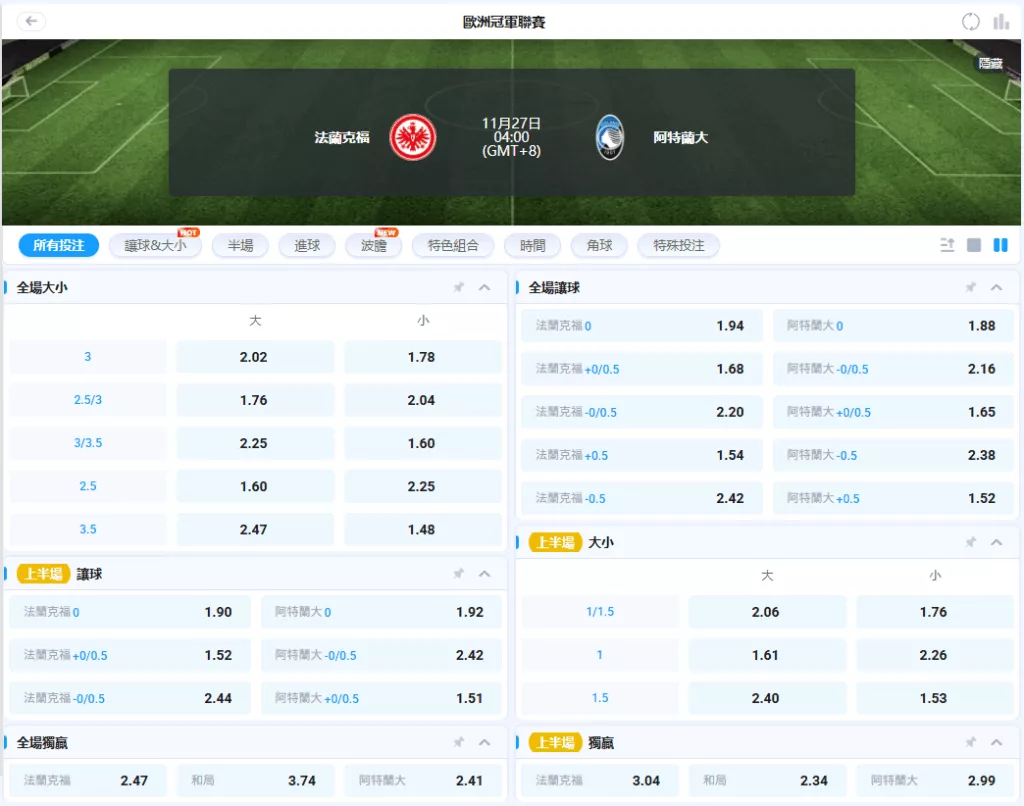
Task: Pin the 全場大小 panel
Action: tap(459, 288)
